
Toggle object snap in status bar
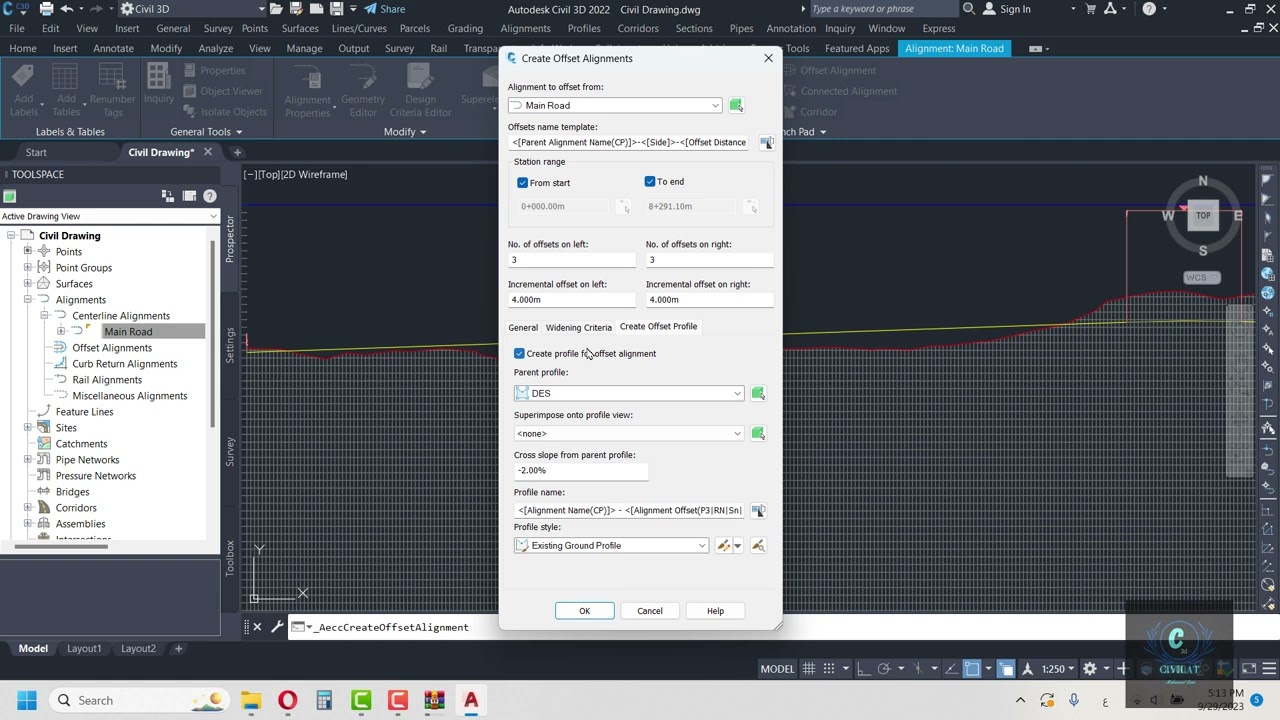tap(971, 669)
